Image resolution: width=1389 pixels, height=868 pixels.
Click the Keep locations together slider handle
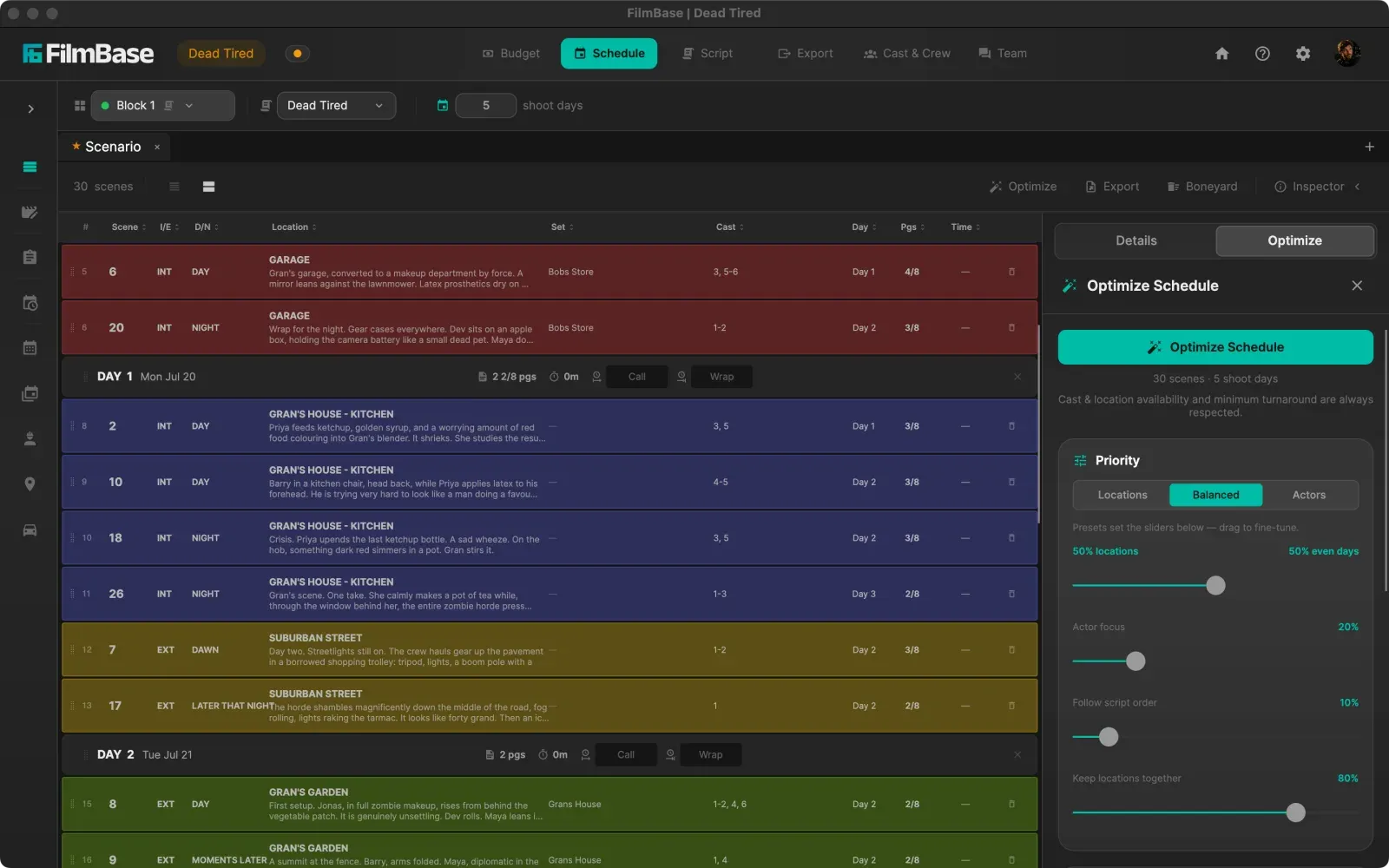point(1295,812)
